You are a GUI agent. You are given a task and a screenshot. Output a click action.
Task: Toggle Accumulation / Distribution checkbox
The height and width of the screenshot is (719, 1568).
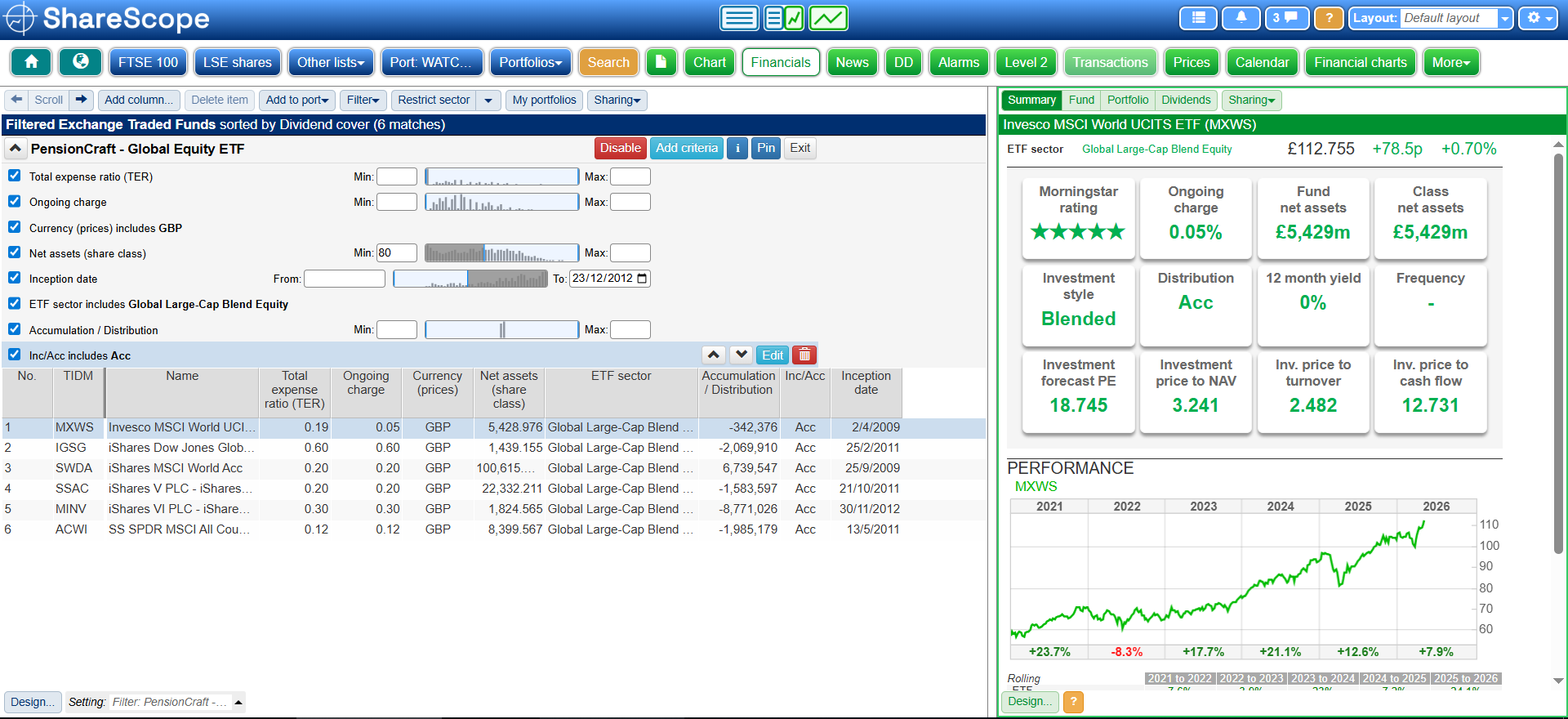[x=14, y=329]
